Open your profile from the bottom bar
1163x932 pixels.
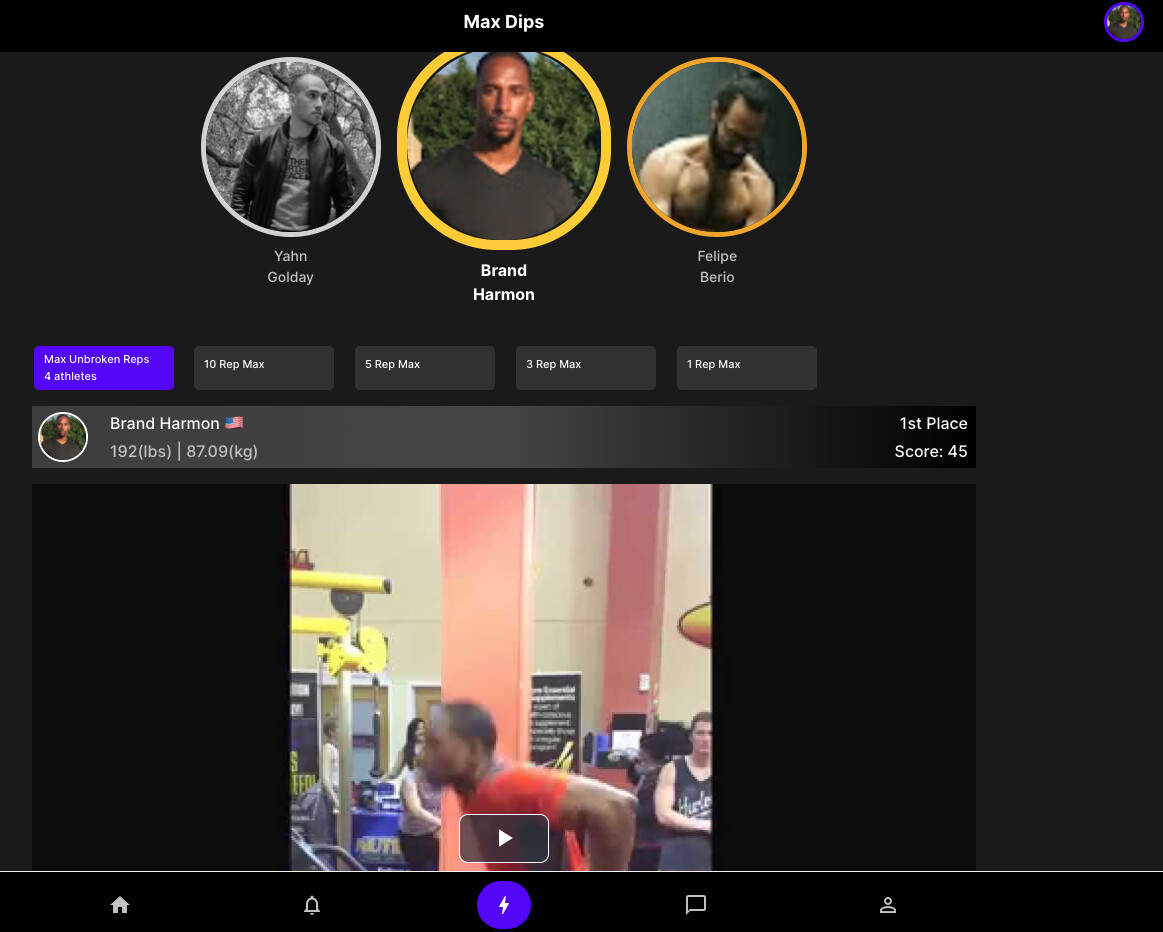click(x=888, y=904)
